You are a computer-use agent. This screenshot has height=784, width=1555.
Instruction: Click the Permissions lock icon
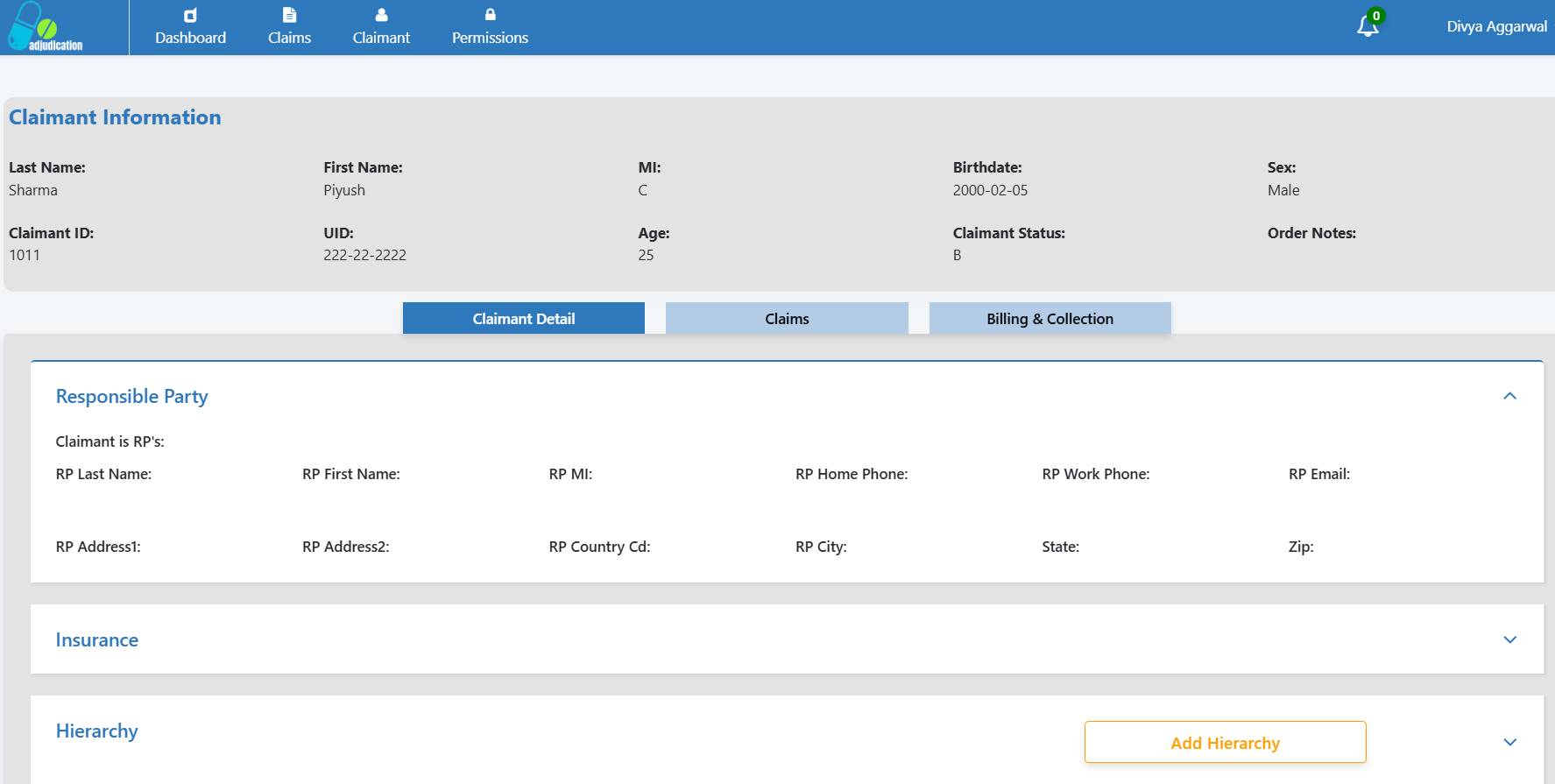pyautogui.click(x=490, y=15)
